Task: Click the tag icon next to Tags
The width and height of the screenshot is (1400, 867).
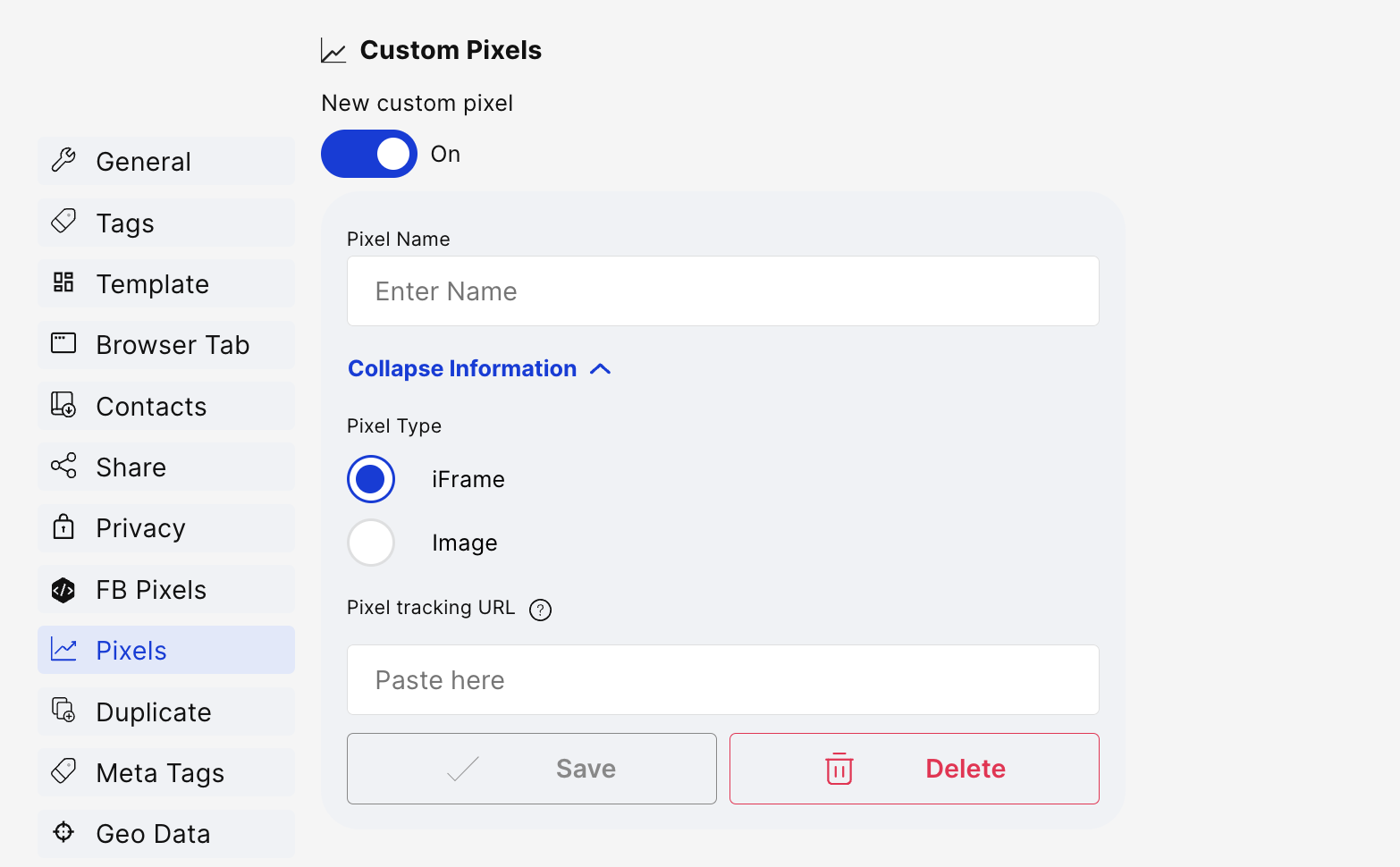Action: (63, 221)
